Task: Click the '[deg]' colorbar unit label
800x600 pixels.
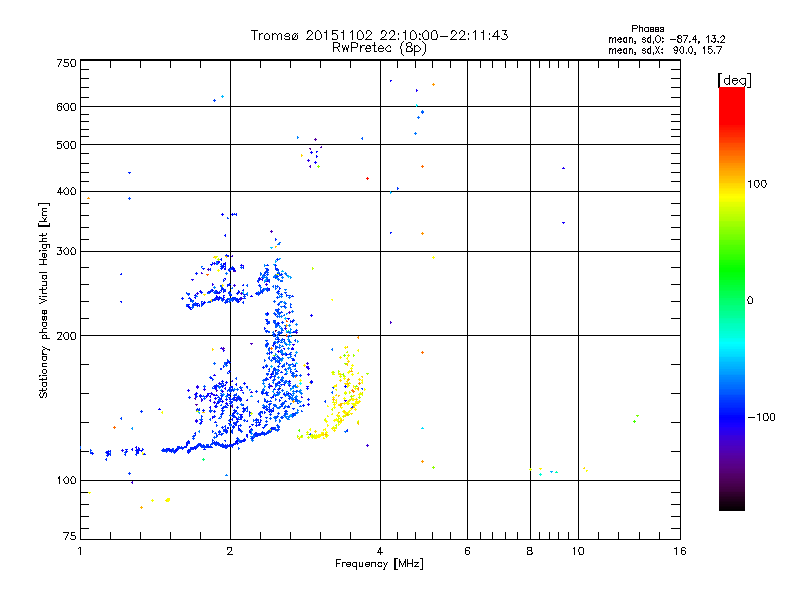Action: (x=735, y=80)
